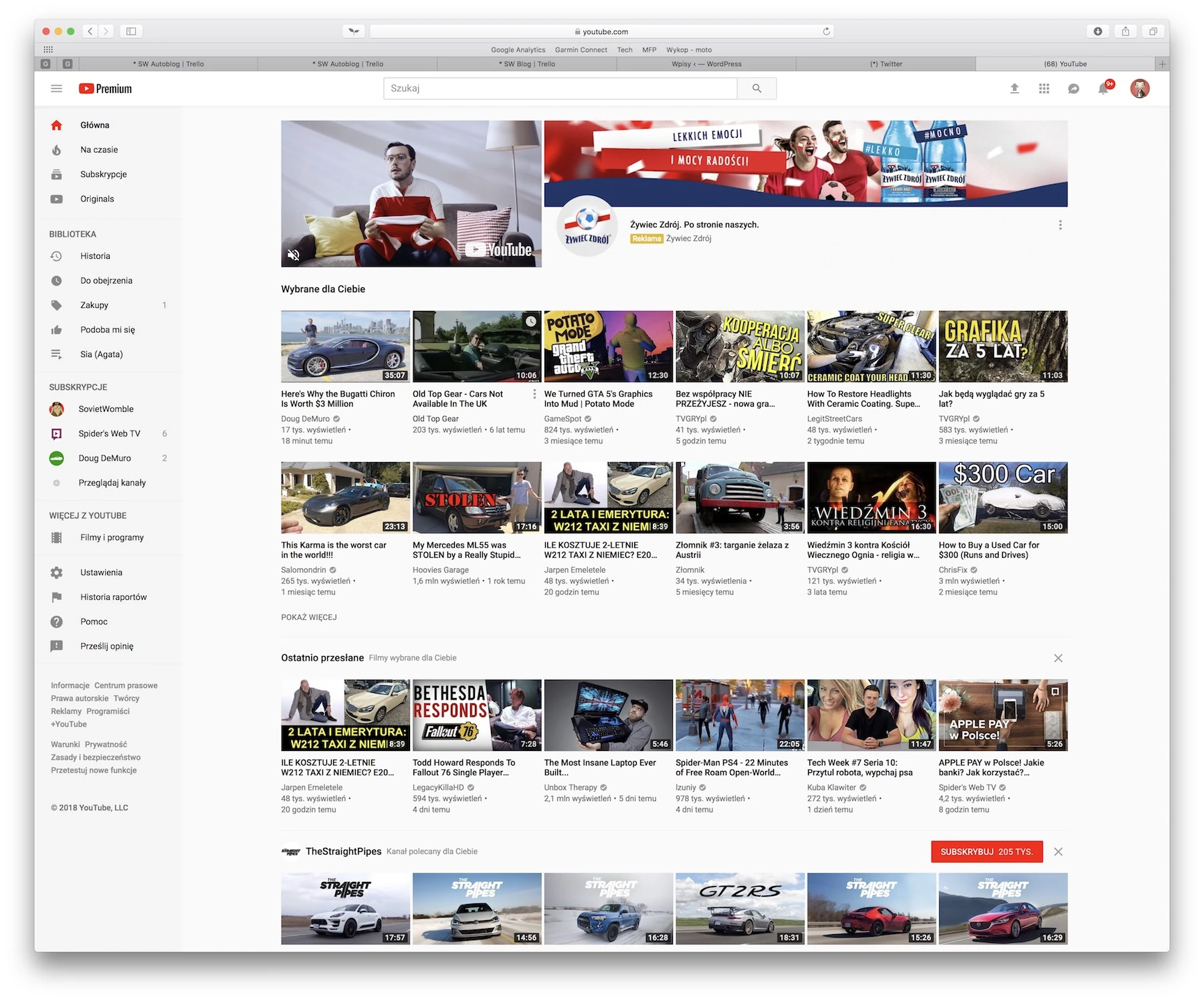
Task: Open Prywatność footer link
Action: pyautogui.click(x=106, y=744)
